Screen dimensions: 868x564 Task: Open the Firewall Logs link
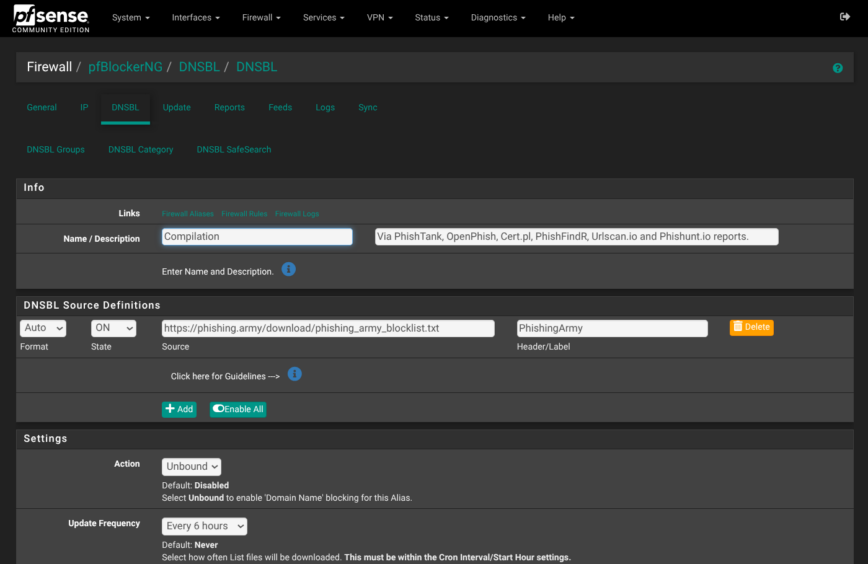(297, 214)
